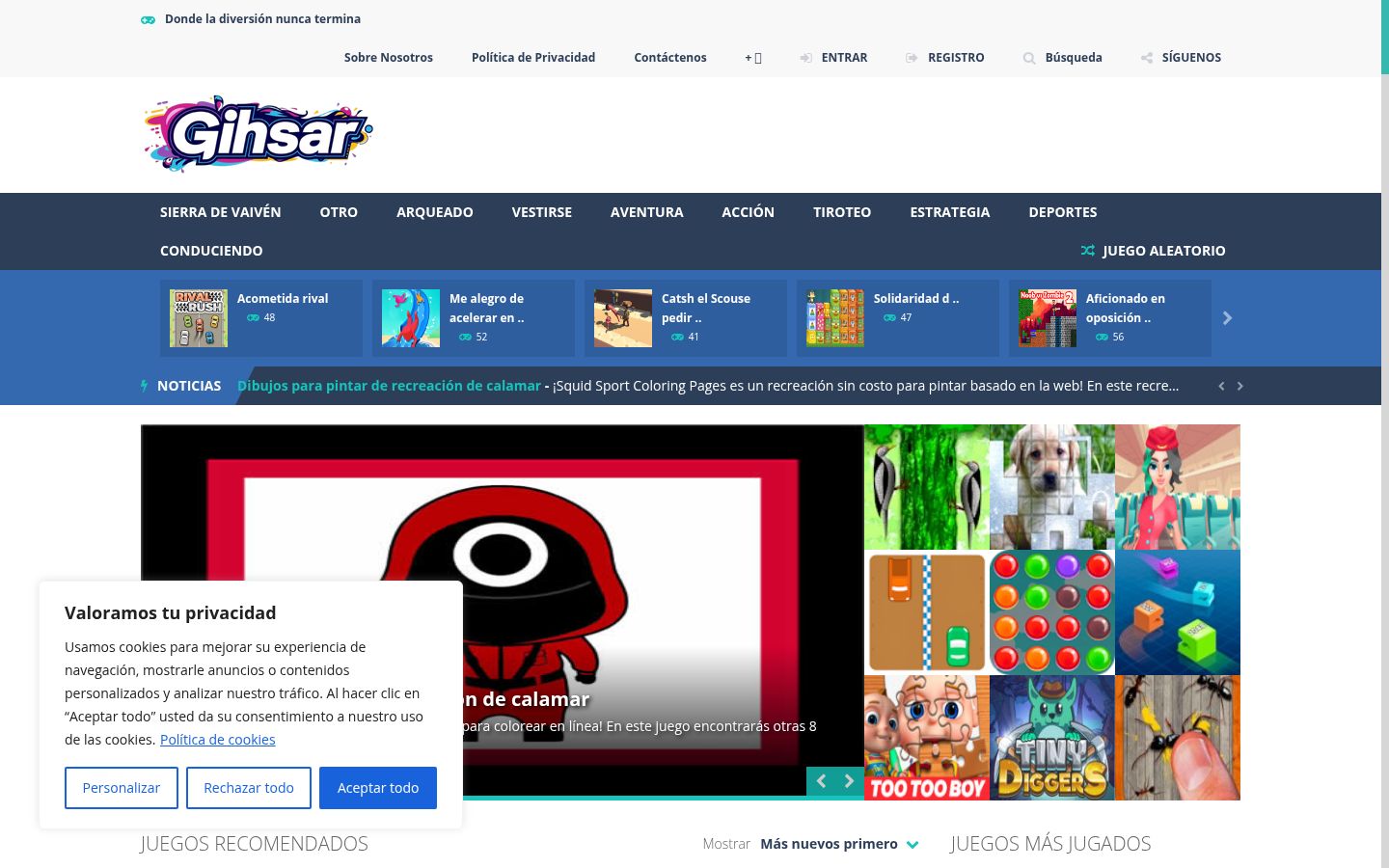Click the Aceptar todo button

pyautogui.click(x=378, y=788)
